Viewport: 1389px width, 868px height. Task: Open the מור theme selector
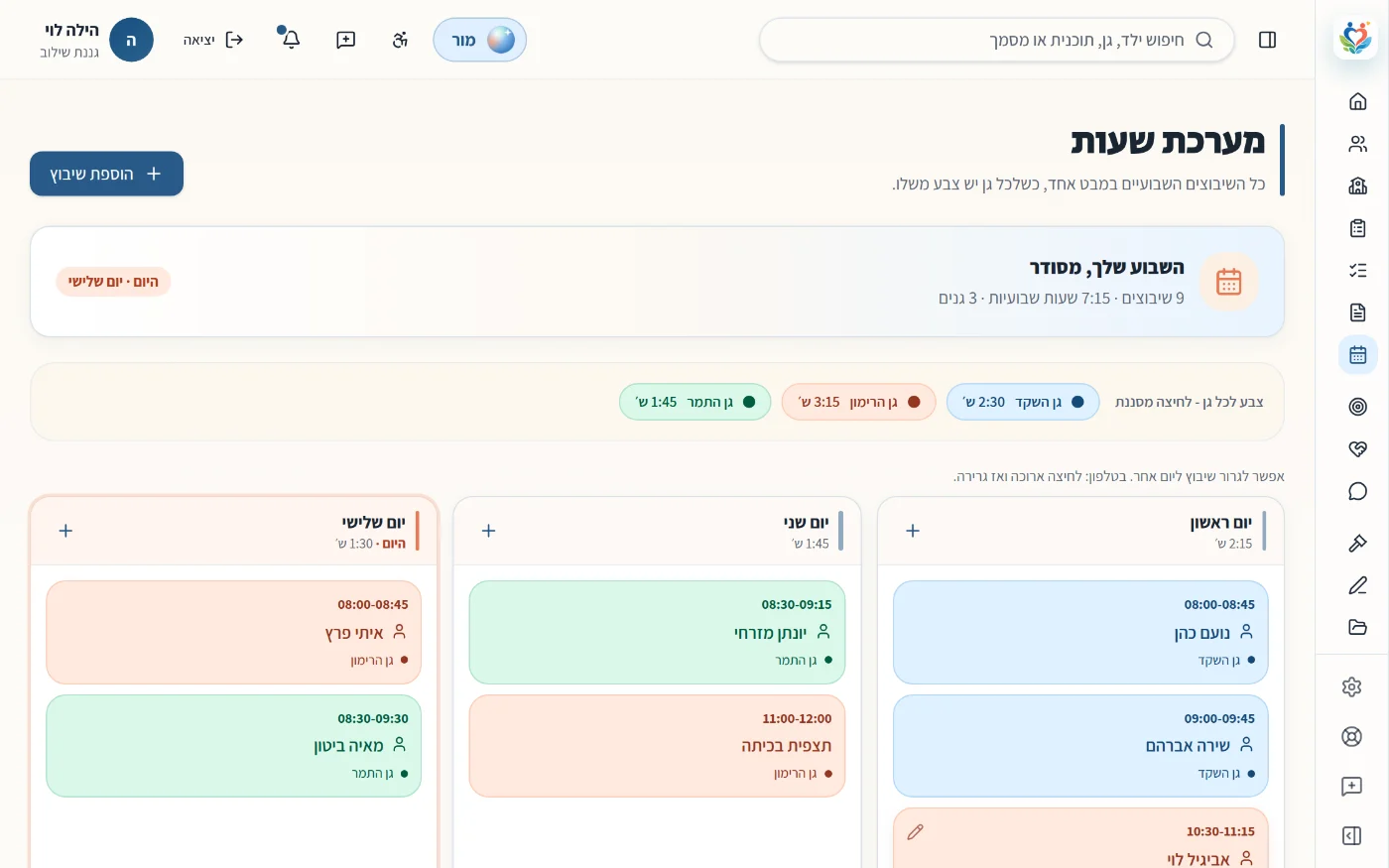480,40
